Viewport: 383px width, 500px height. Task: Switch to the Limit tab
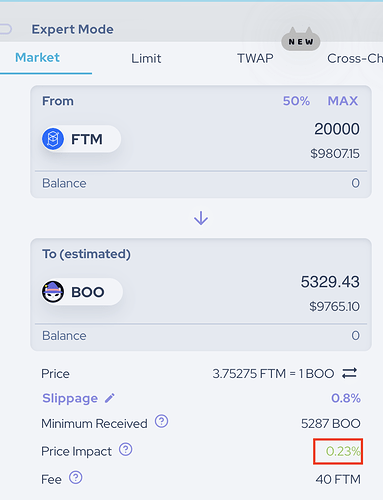pos(146,58)
